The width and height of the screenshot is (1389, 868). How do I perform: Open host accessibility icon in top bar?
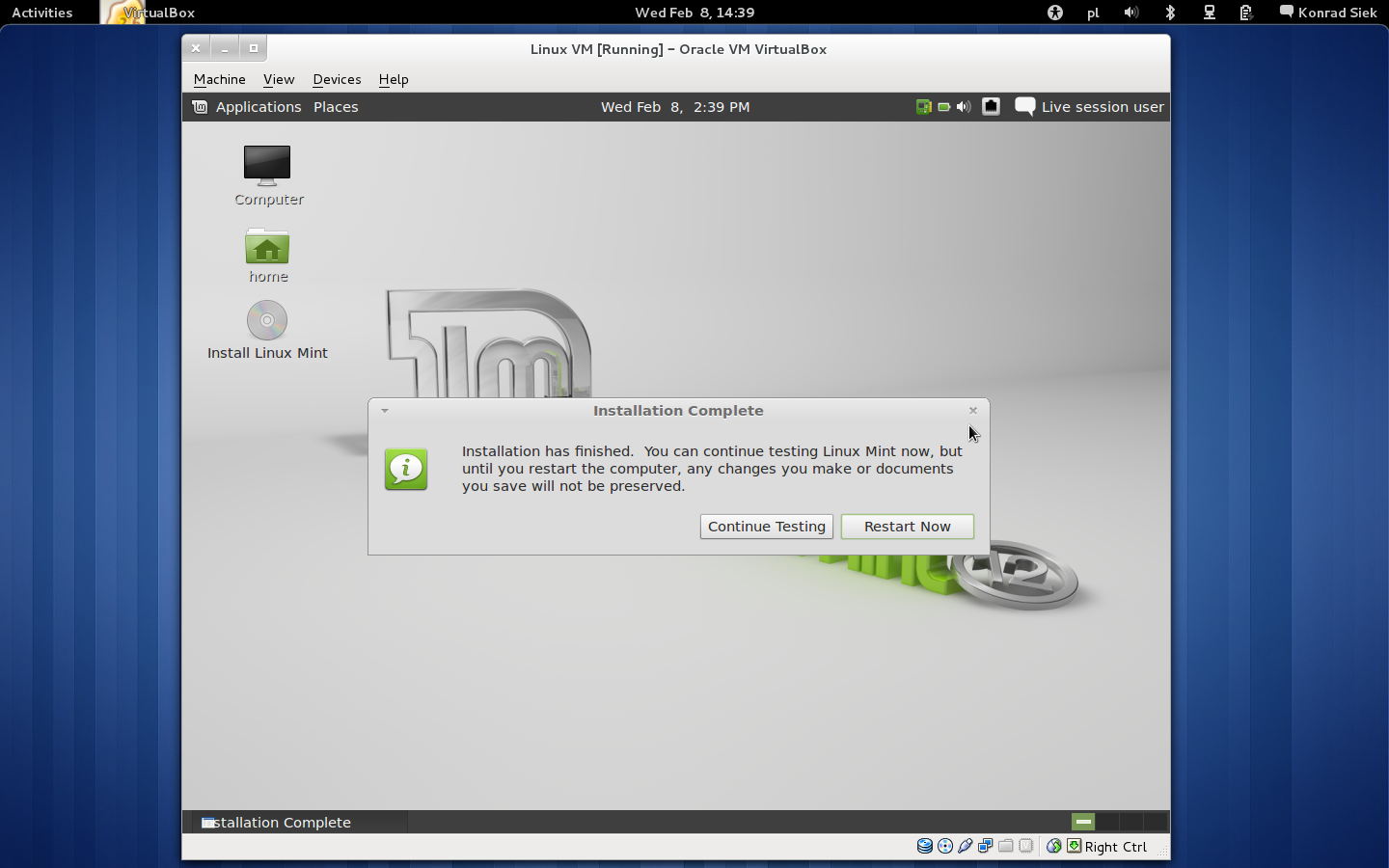1054,13
